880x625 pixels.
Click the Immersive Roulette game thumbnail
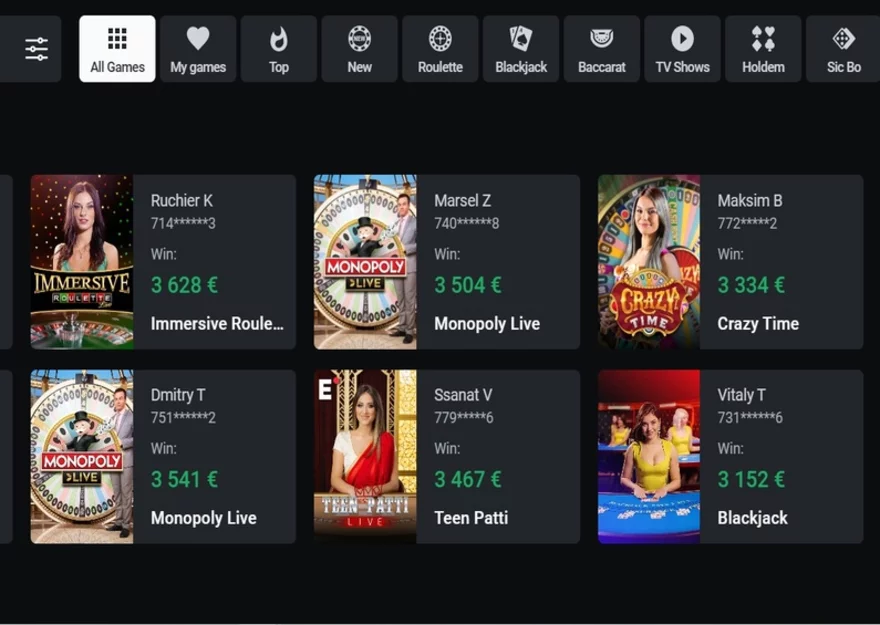pos(82,262)
